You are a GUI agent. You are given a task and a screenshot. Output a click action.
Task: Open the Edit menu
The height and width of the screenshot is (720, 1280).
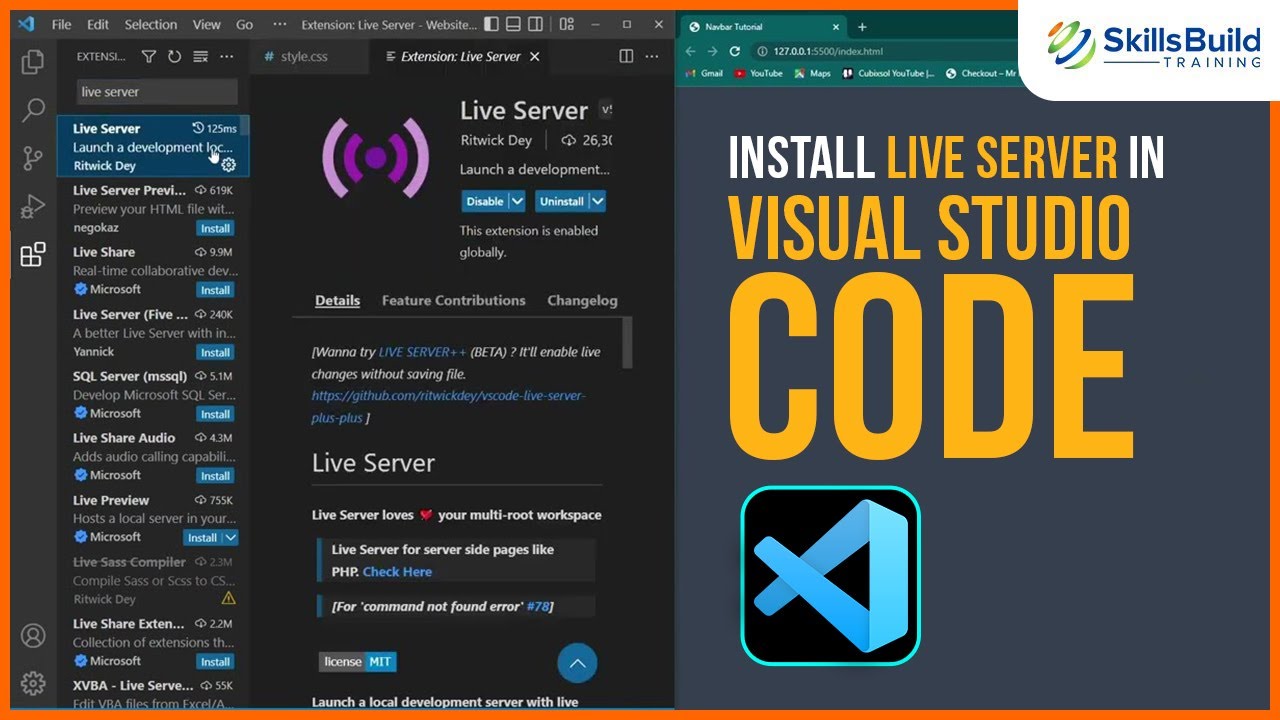coord(98,24)
